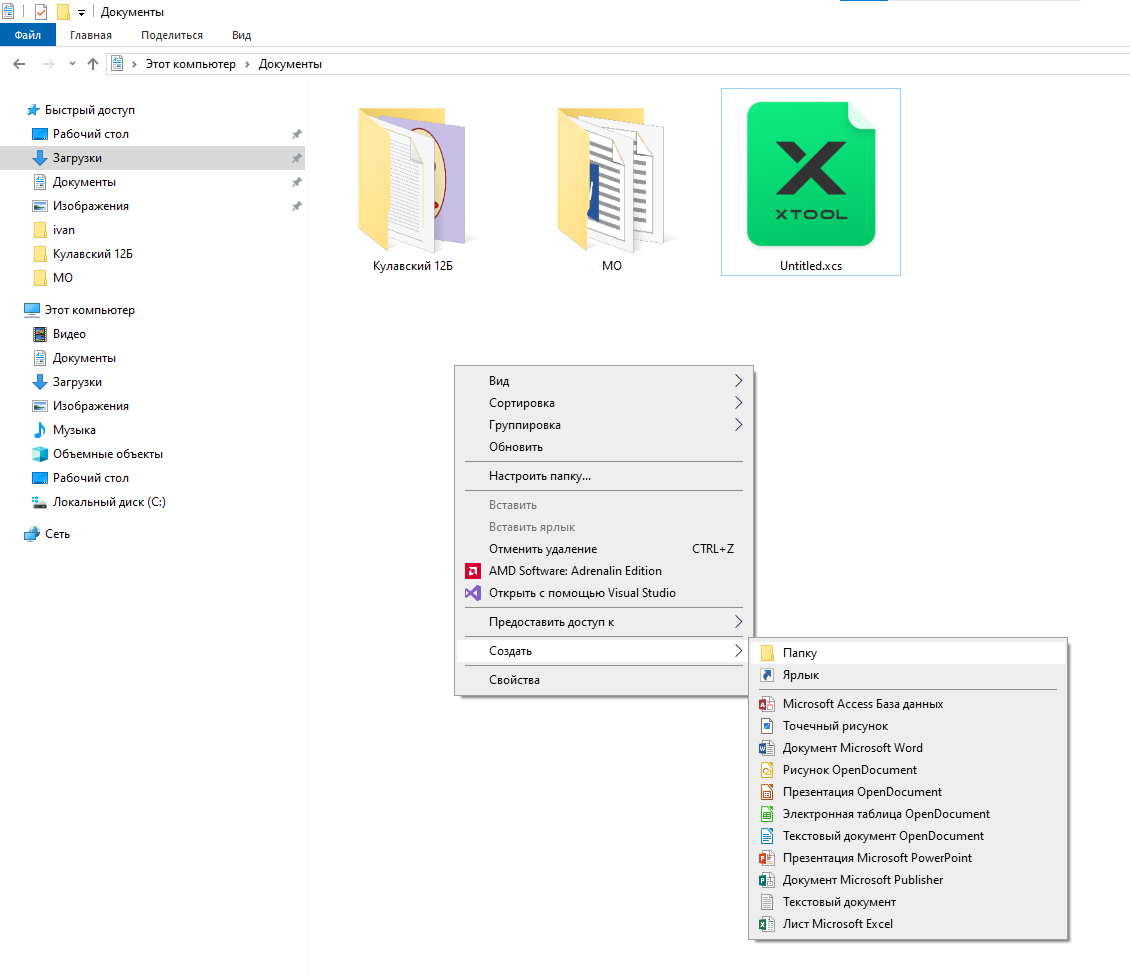Open Кулавский 12Б in the sidebar
Image resolution: width=1130 pixels, height=975 pixels.
click(x=92, y=254)
